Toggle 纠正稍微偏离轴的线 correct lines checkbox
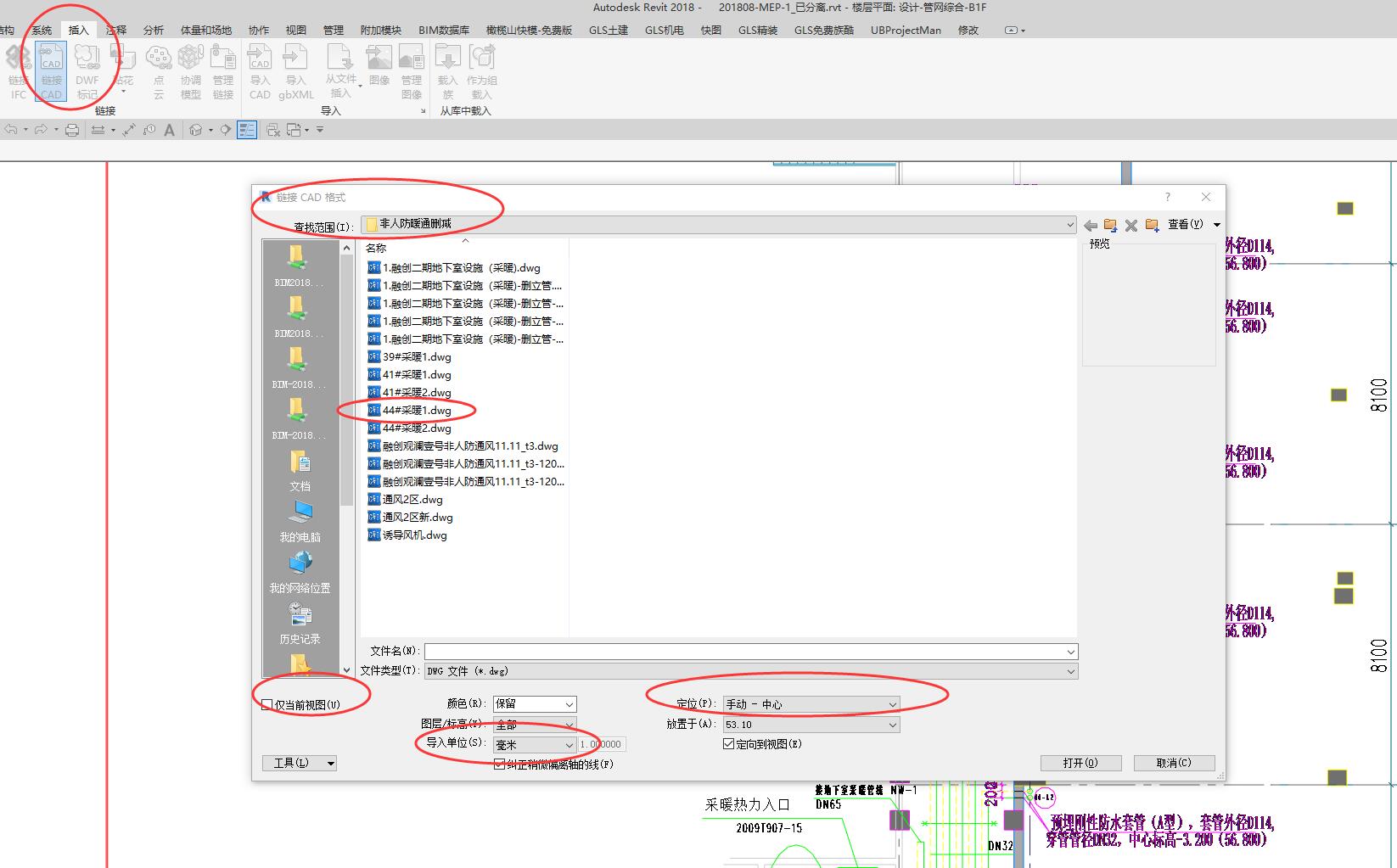This screenshot has height=868, width=1397. (x=499, y=764)
